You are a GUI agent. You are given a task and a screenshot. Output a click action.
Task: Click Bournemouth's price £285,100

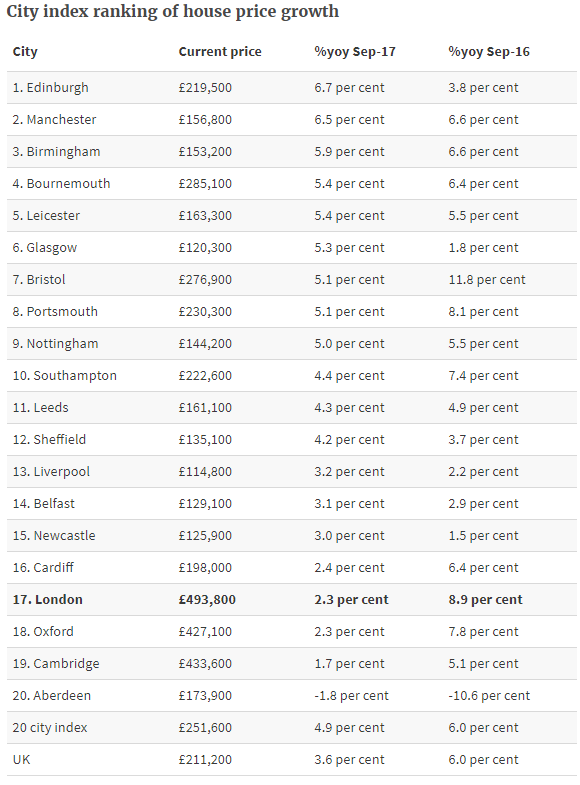205,184
